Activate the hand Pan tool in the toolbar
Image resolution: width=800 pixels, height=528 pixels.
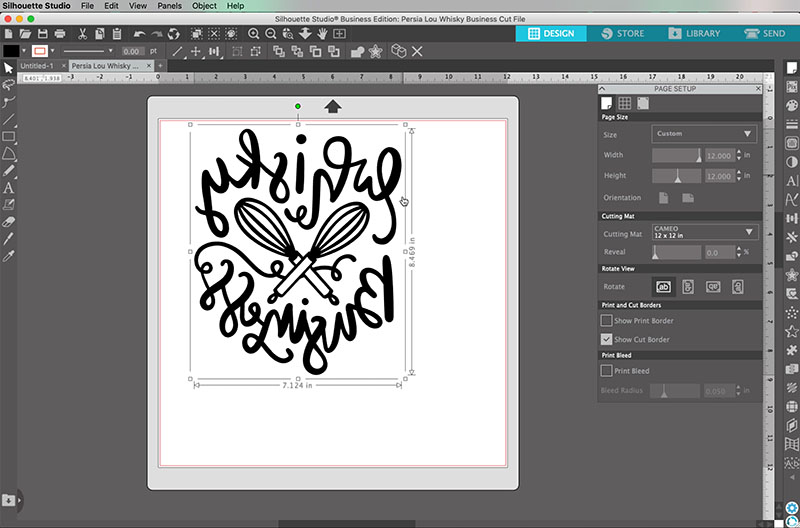click(322, 34)
